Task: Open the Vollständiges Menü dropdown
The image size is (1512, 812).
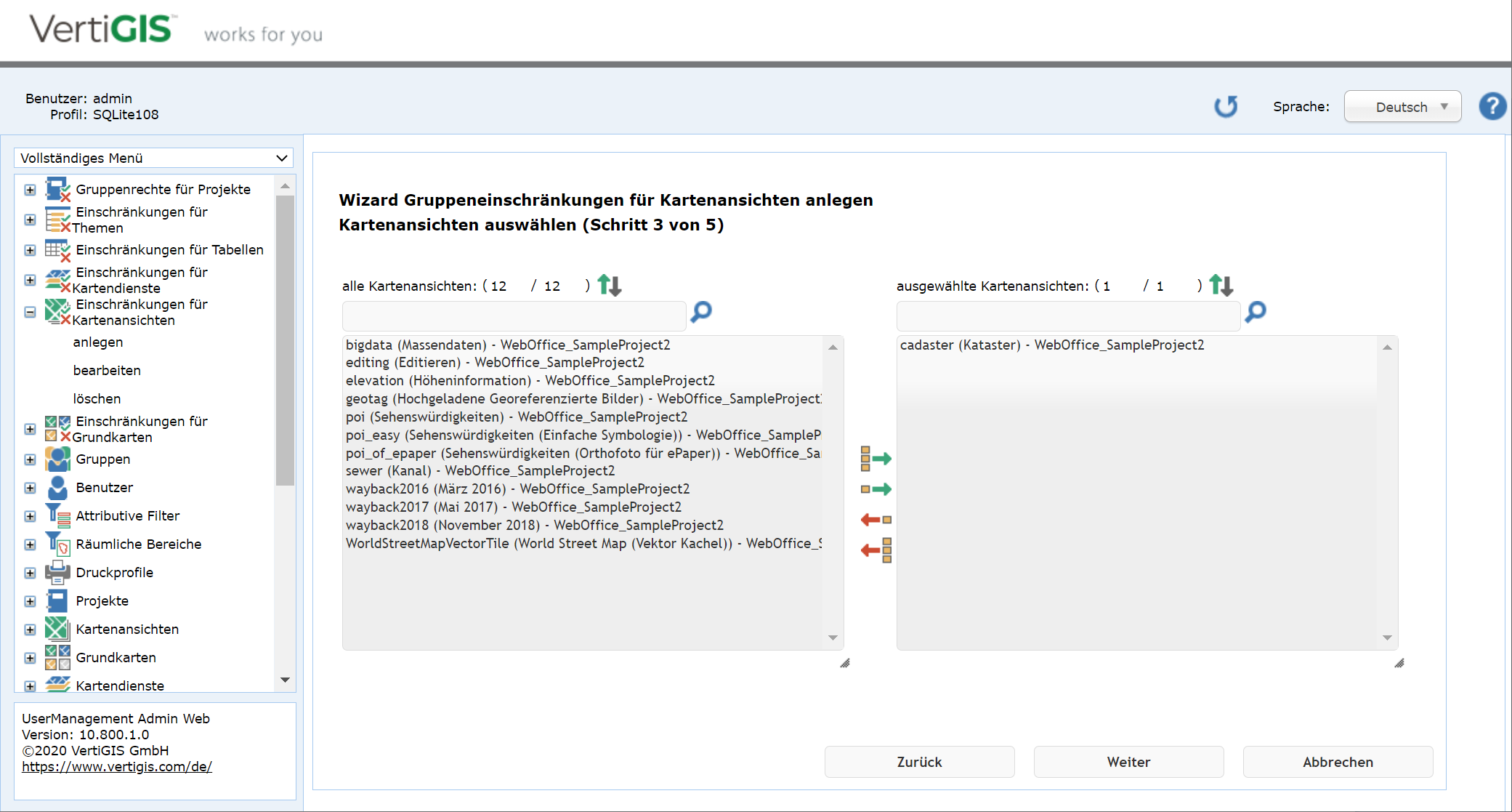Action: (x=153, y=158)
